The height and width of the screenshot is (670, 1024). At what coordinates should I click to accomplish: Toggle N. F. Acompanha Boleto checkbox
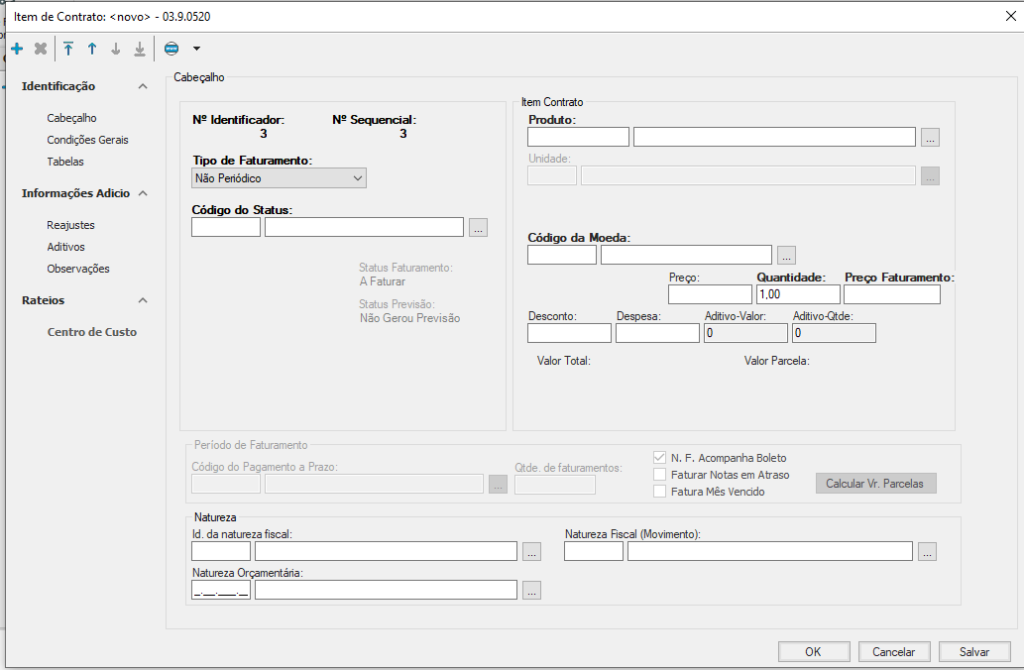(x=659, y=458)
